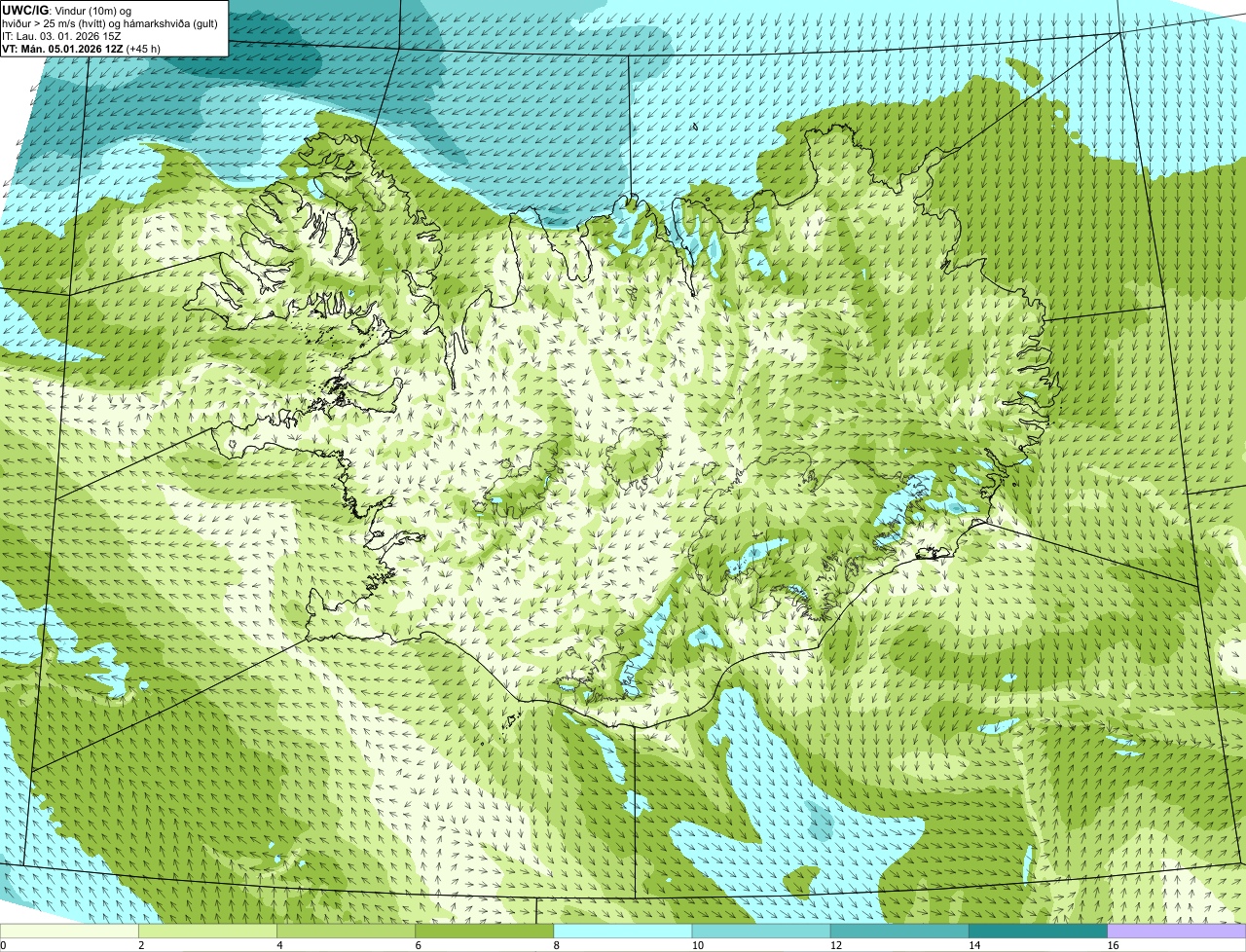This screenshot has height=952, width=1246.
Task: Click the 10–12 cyan legend segment
Action: (761, 931)
